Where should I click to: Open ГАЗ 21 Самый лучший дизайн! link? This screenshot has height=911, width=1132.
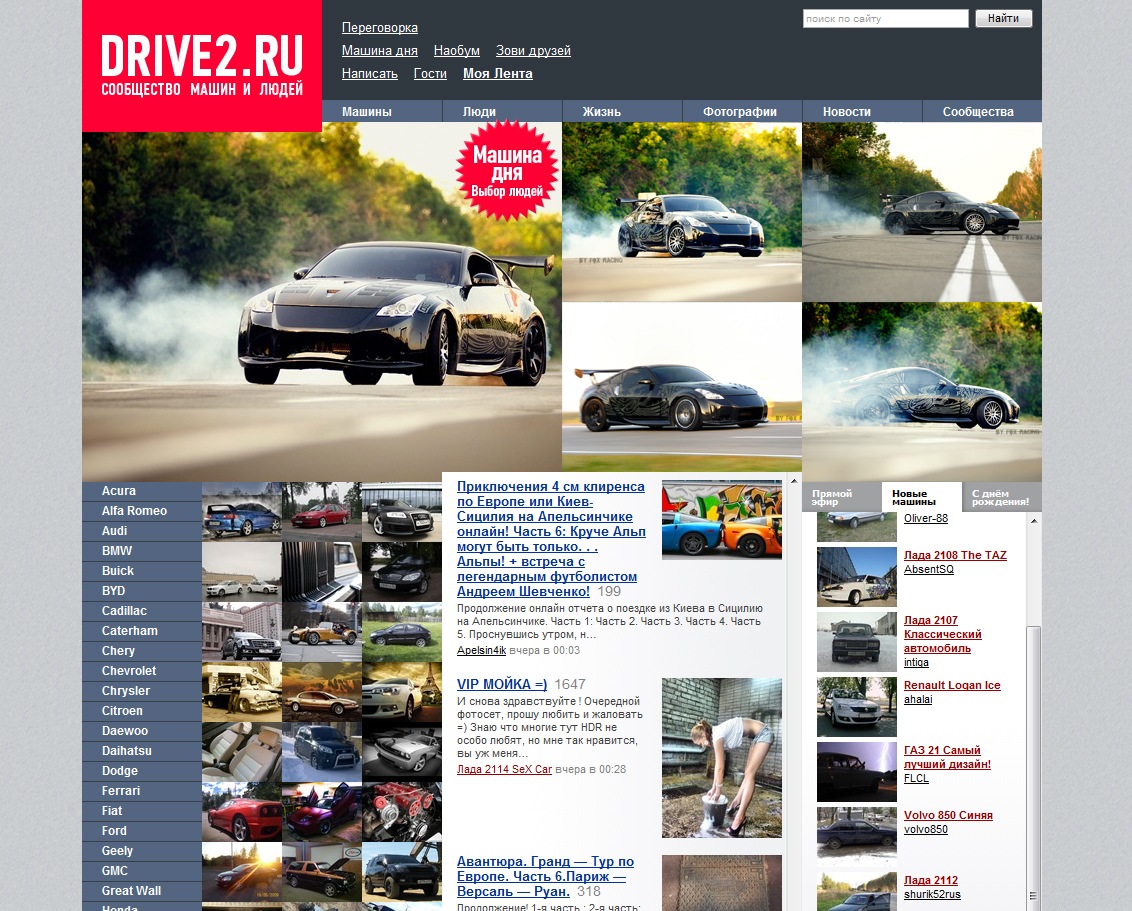coord(947,757)
